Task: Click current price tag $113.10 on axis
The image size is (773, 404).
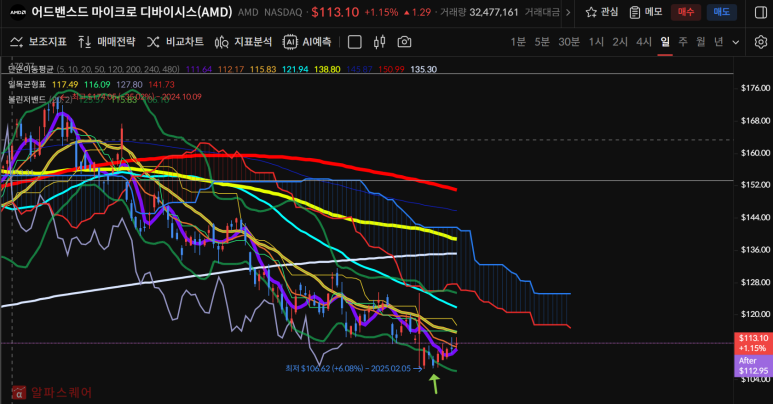Action: pos(753,343)
